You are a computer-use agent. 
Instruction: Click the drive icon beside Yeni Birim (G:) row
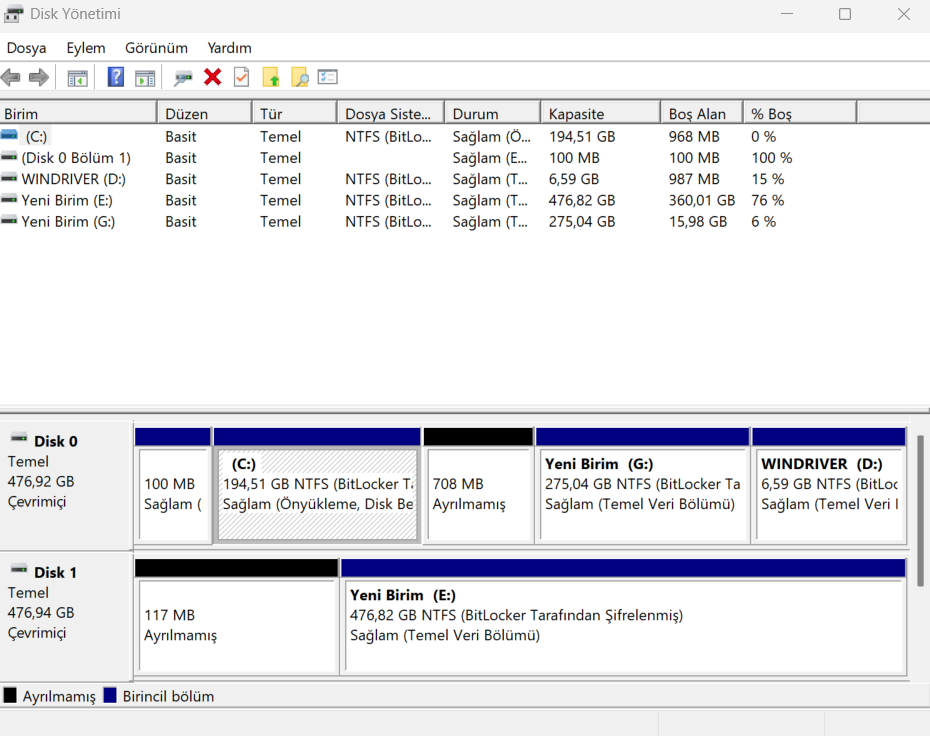point(9,221)
